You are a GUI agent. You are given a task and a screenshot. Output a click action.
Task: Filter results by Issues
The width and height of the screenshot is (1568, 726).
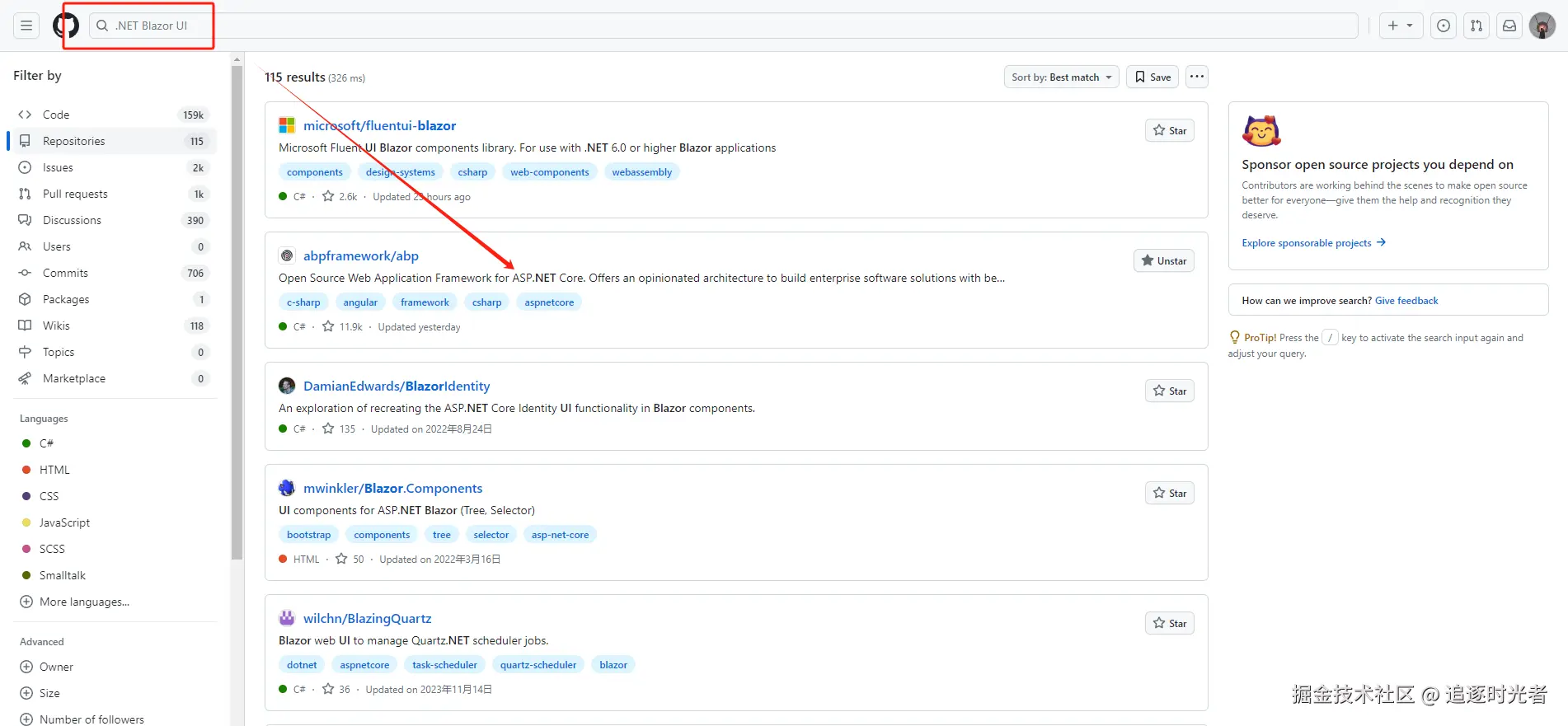point(115,167)
